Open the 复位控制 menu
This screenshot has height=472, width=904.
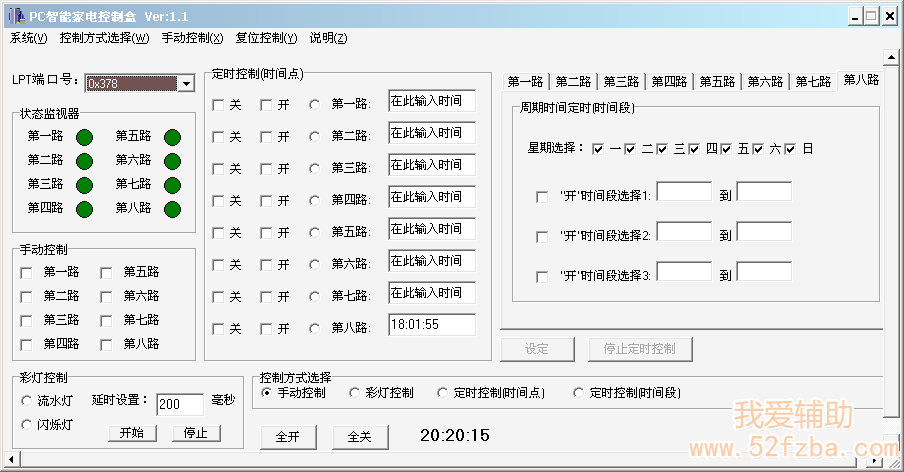tap(266, 38)
